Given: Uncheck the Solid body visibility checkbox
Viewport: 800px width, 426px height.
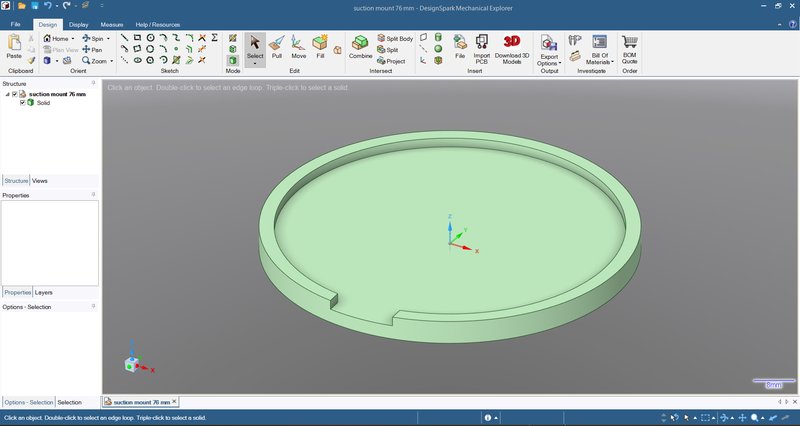Looking at the screenshot, I should [x=23, y=102].
